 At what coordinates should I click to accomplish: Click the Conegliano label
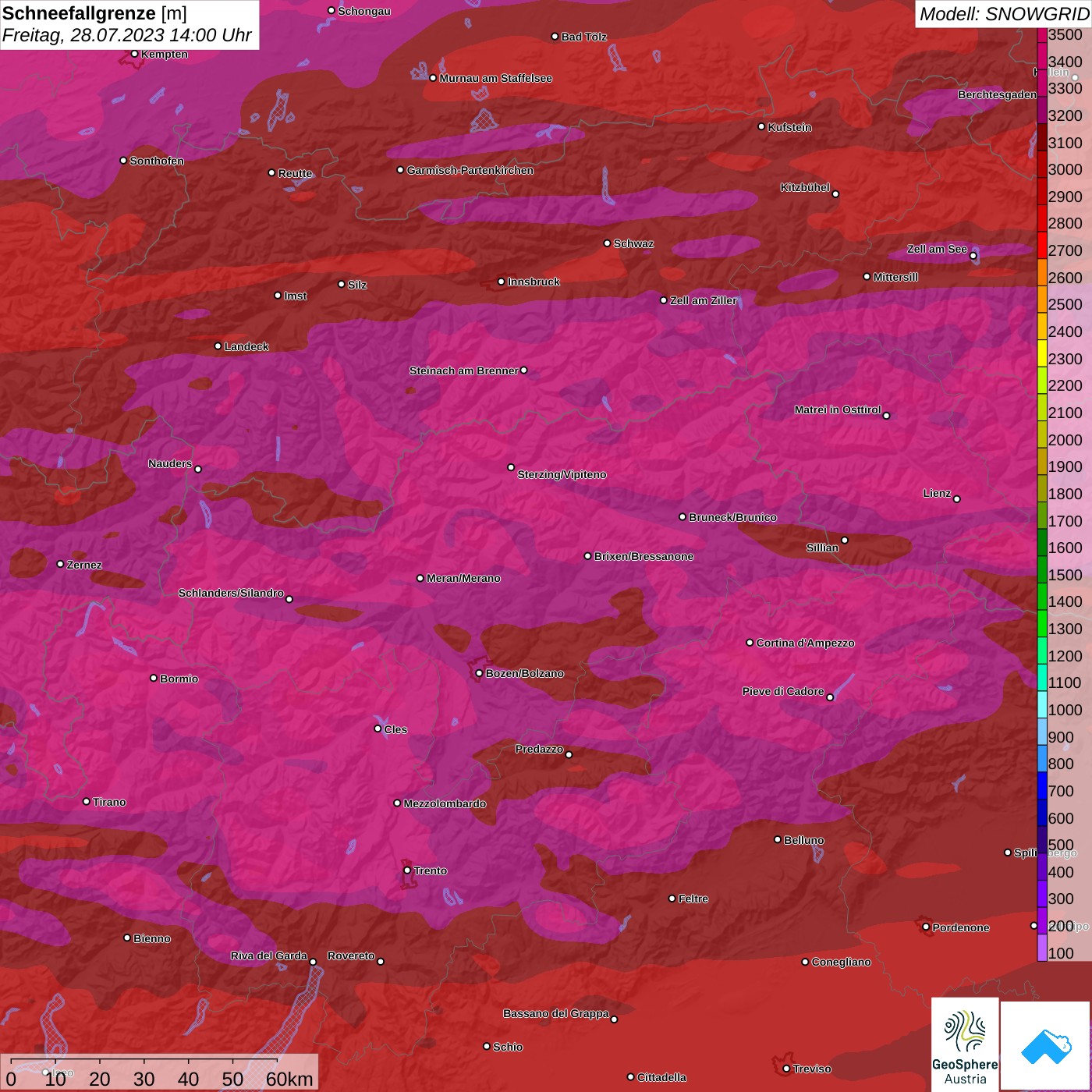click(x=841, y=962)
